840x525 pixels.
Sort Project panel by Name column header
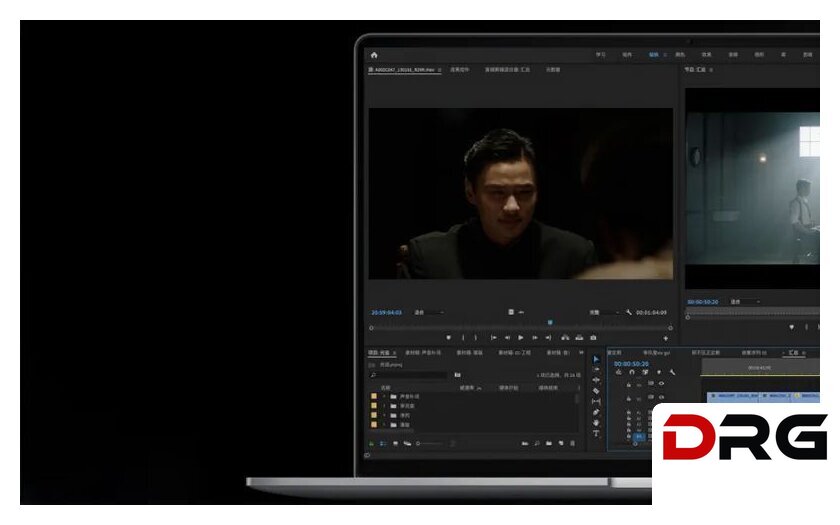[x=386, y=388]
